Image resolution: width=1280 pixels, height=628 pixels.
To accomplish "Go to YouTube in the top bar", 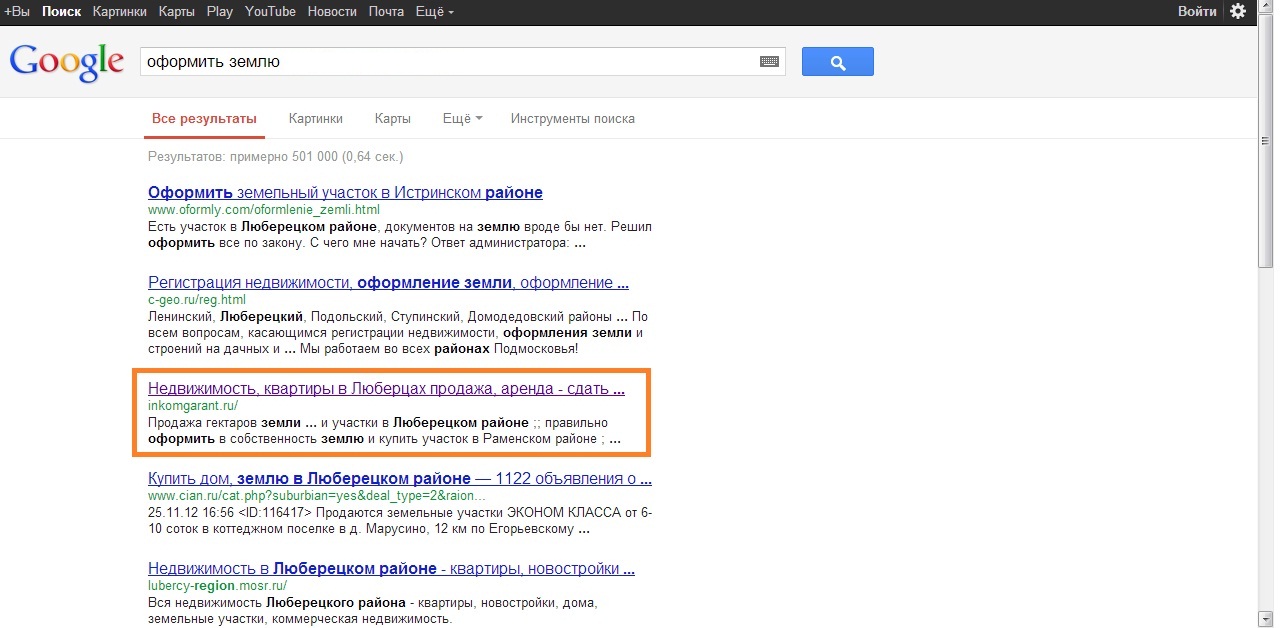I will pyautogui.click(x=270, y=11).
